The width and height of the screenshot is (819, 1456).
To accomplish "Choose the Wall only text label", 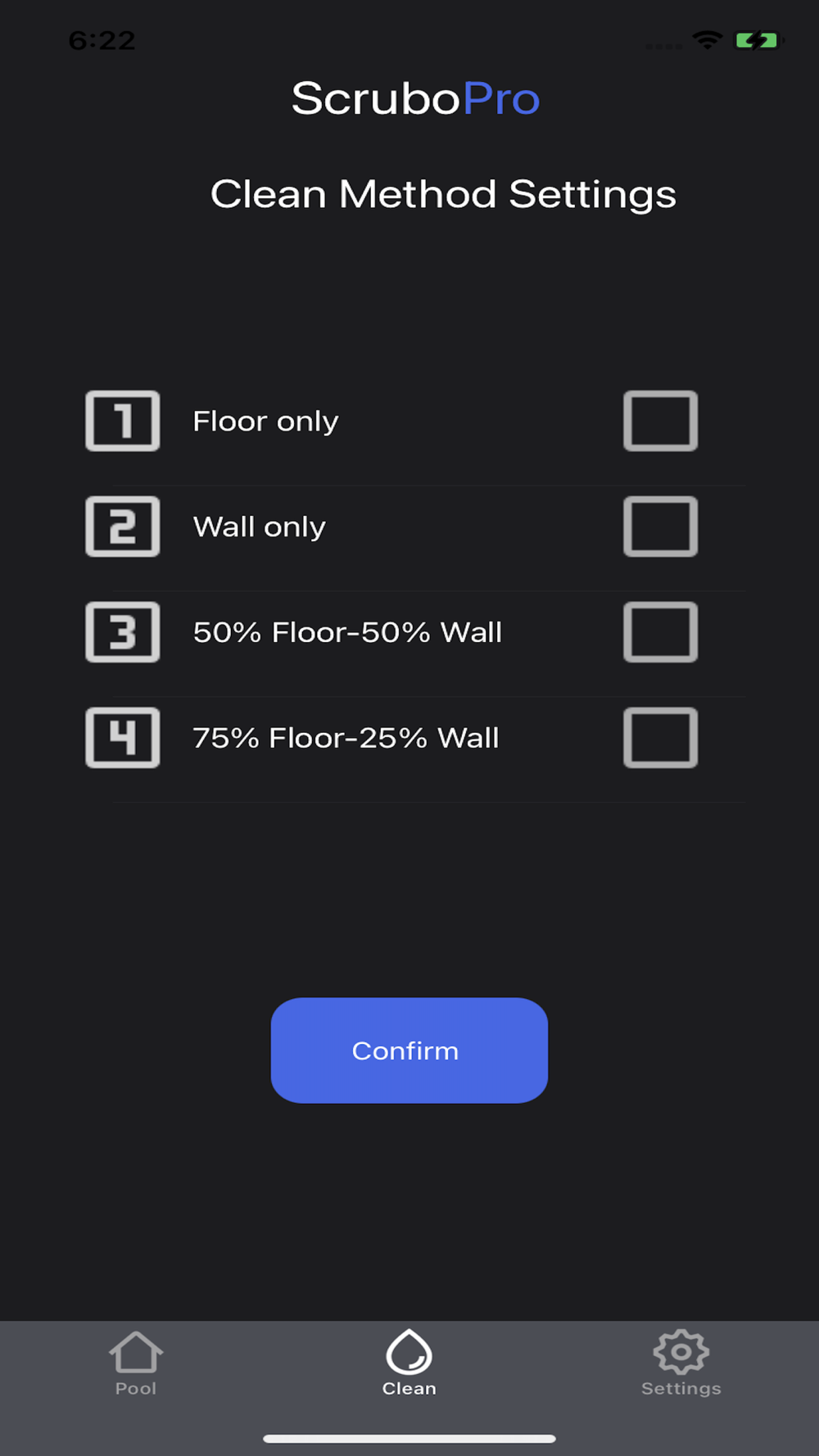I will [x=260, y=527].
